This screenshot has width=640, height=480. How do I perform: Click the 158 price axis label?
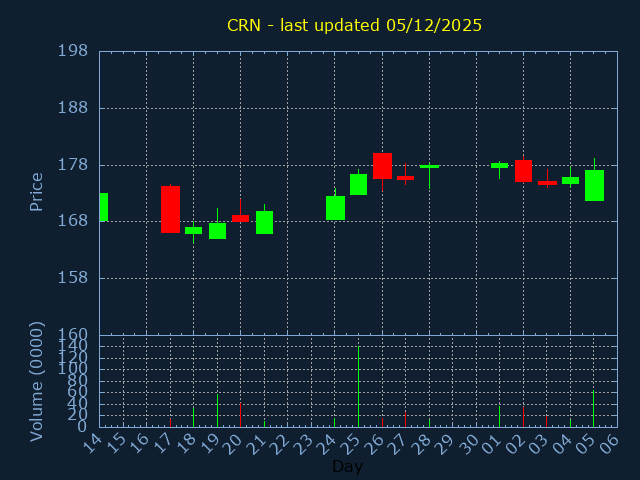73,278
